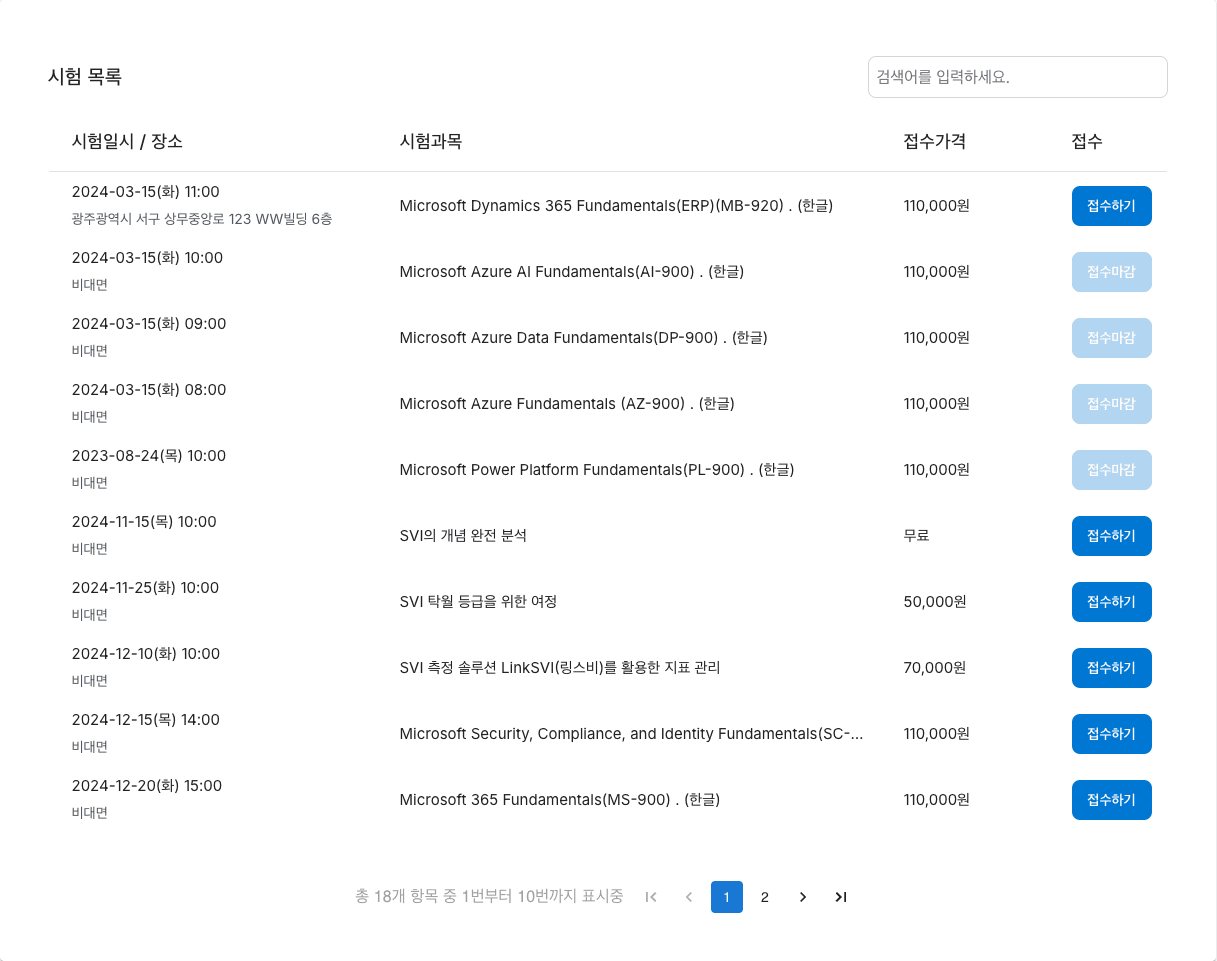Select SVI 탁월 등급을 위한 여정 text

click(x=478, y=602)
